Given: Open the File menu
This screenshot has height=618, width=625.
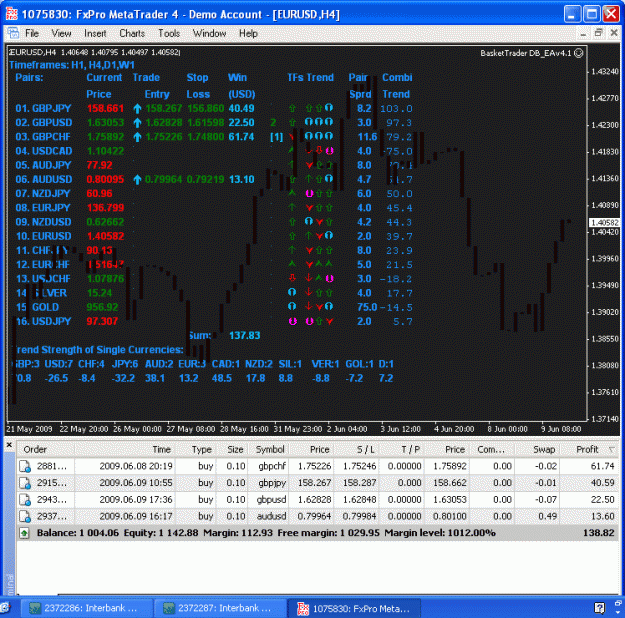Looking at the screenshot, I should click(31, 33).
